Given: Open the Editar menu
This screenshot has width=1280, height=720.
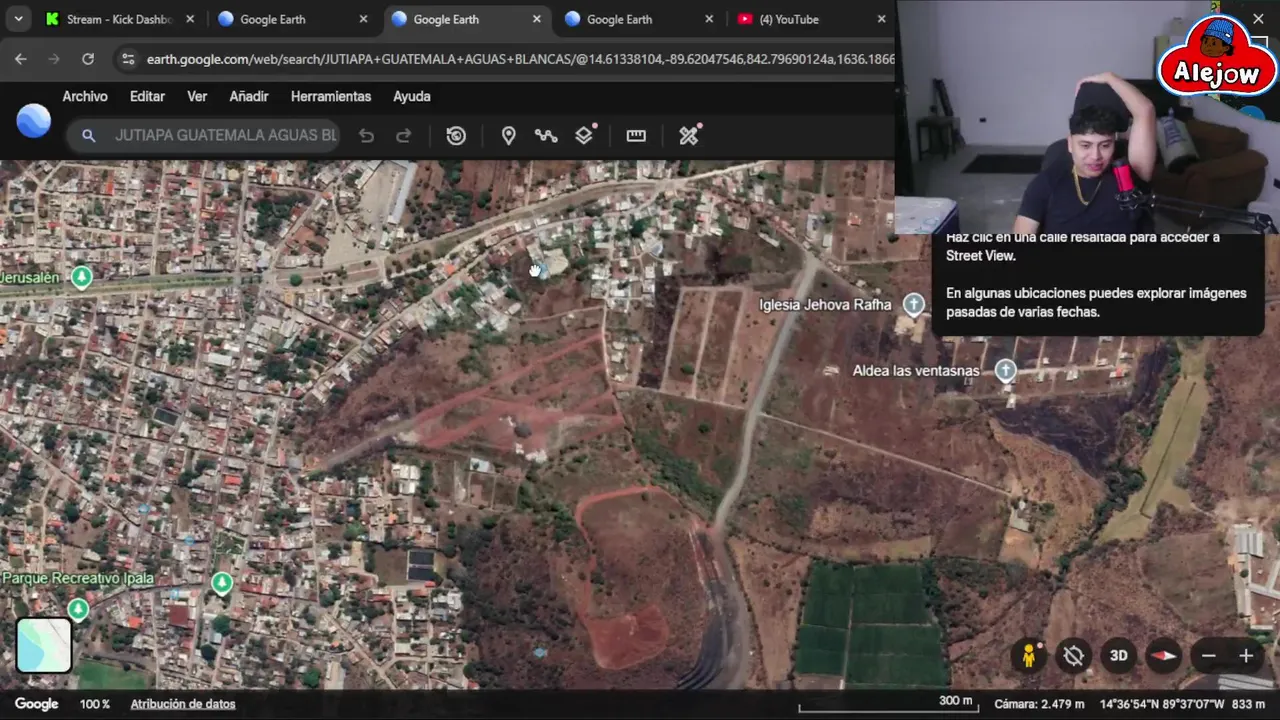Looking at the screenshot, I should [x=147, y=96].
